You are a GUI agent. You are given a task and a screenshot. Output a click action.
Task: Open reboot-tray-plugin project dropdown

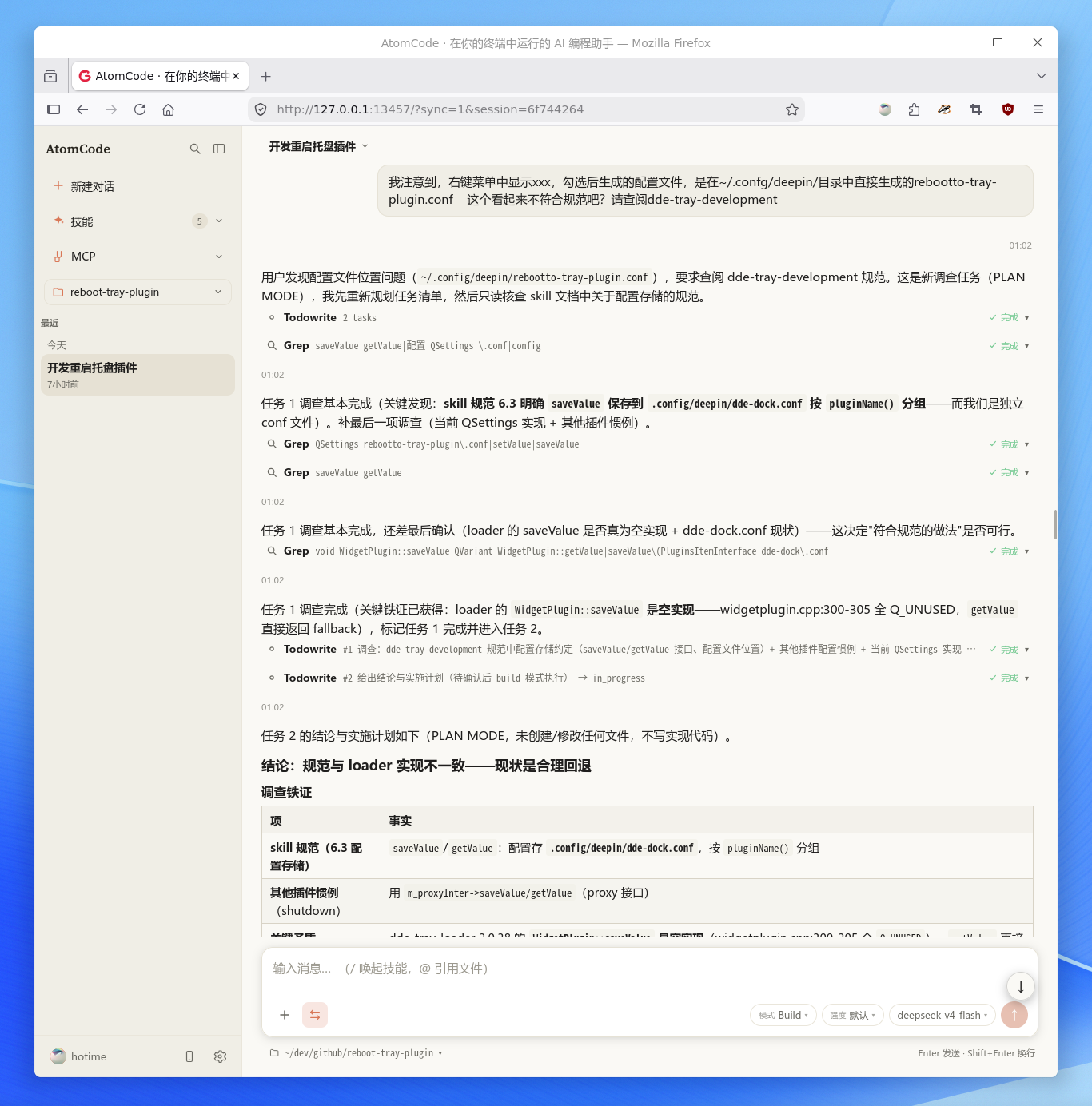coord(137,292)
